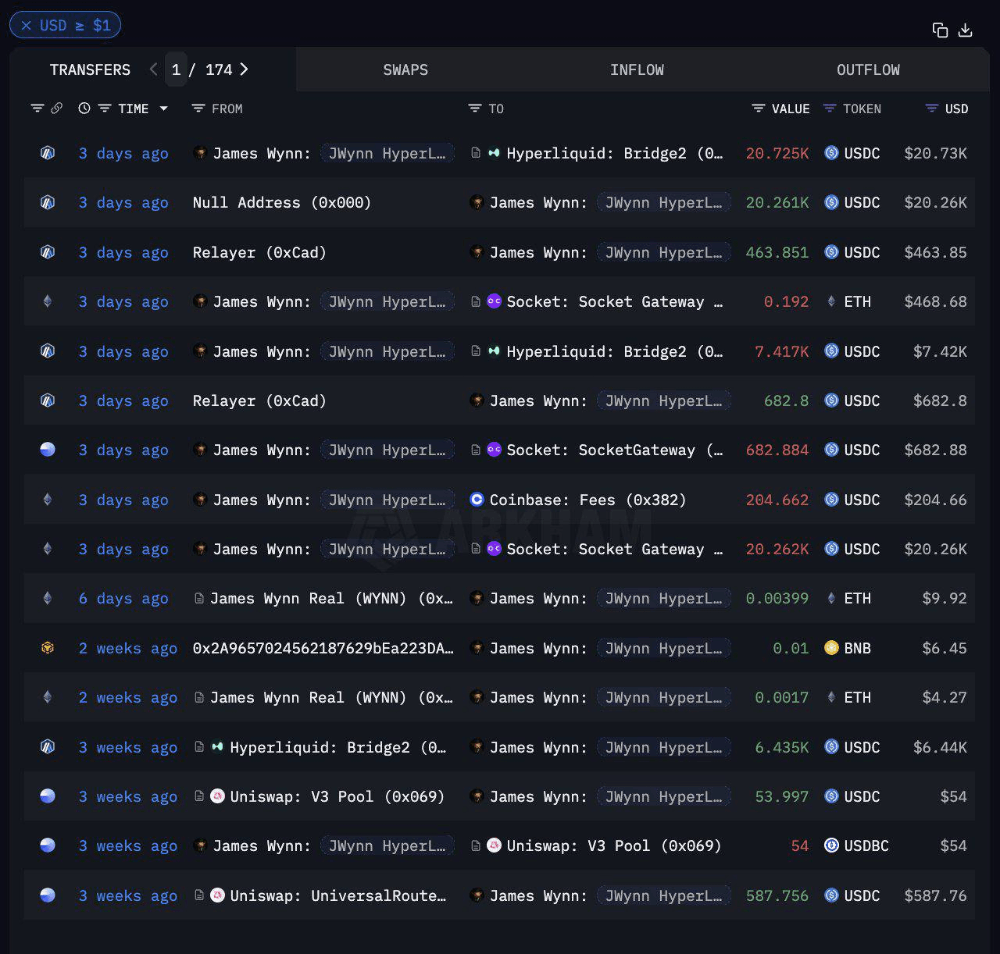Toggle the clock time format icon
This screenshot has width=1000, height=954.
(x=84, y=108)
